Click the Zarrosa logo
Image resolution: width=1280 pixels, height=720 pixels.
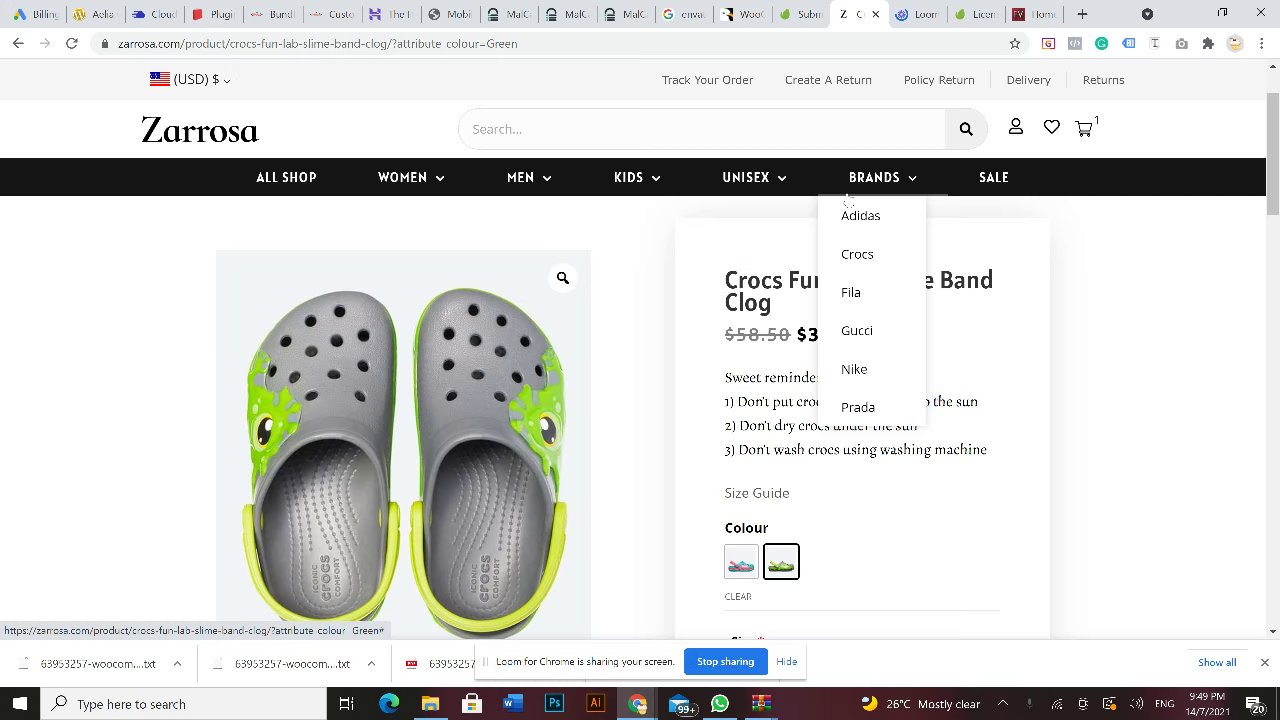[200, 130]
